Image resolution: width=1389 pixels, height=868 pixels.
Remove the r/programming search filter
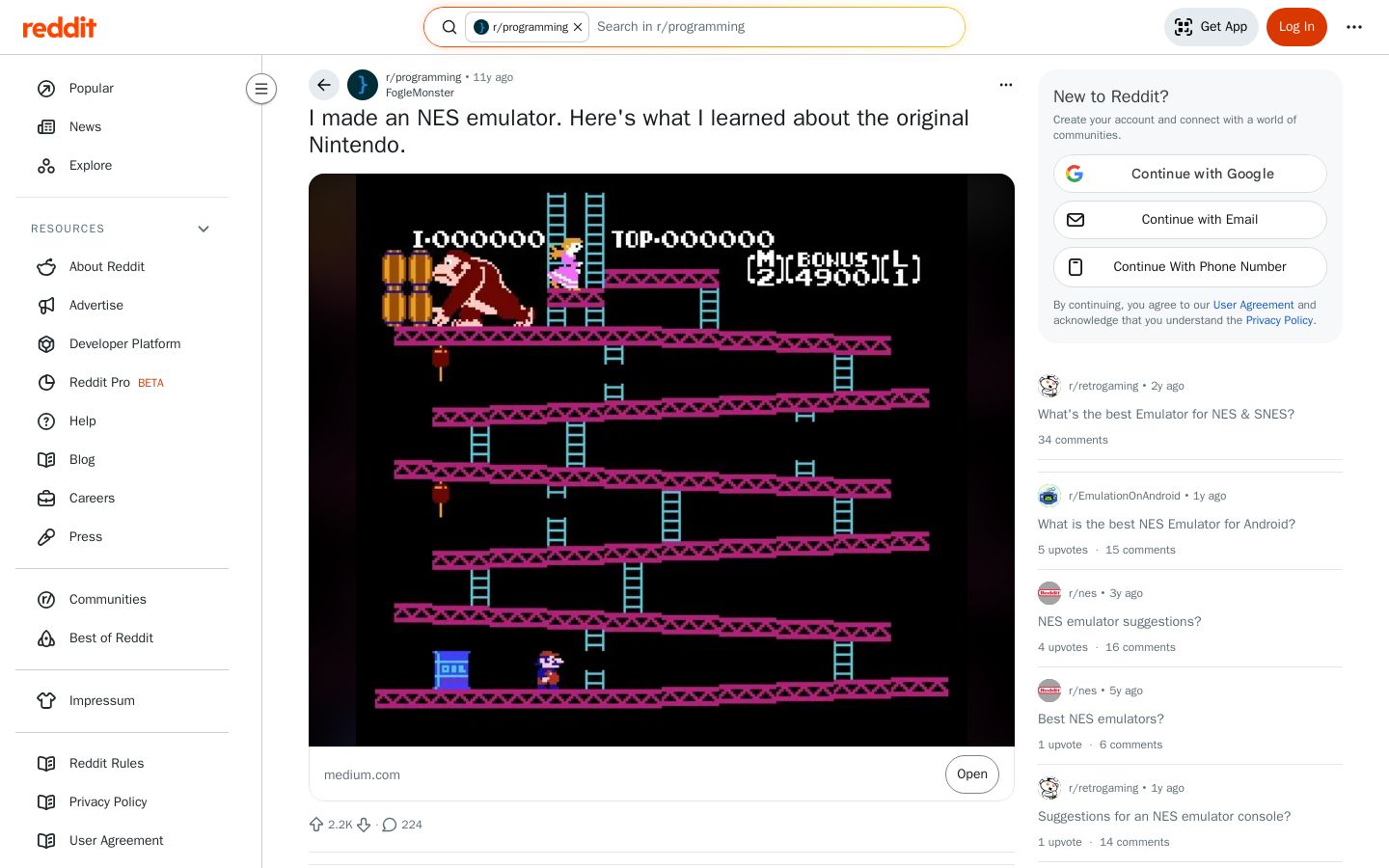point(578,27)
